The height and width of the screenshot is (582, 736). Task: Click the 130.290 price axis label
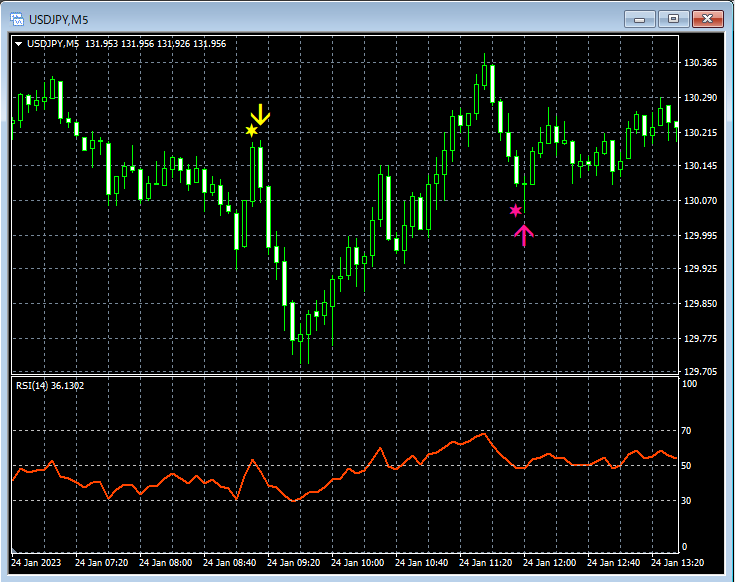701,98
